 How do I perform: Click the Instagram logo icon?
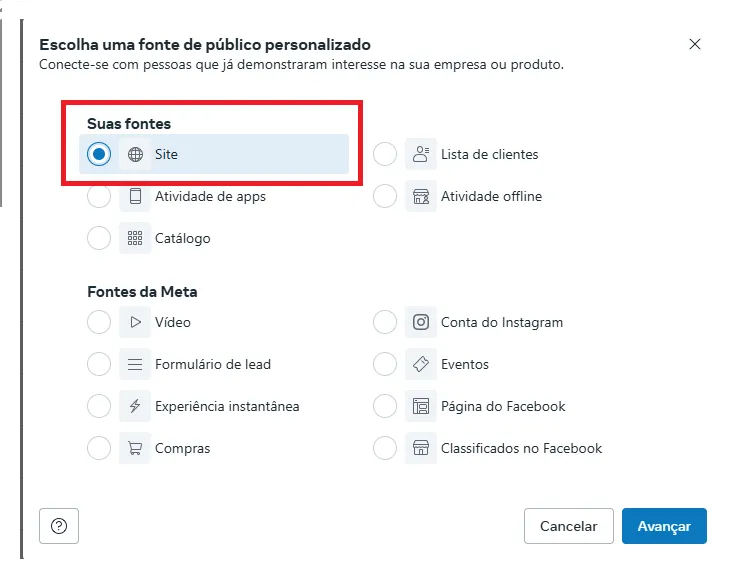tap(421, 322)
